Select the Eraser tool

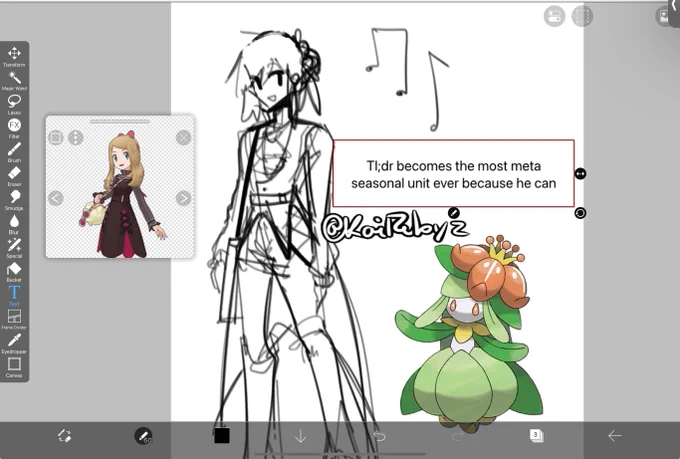tap(14, 176)
